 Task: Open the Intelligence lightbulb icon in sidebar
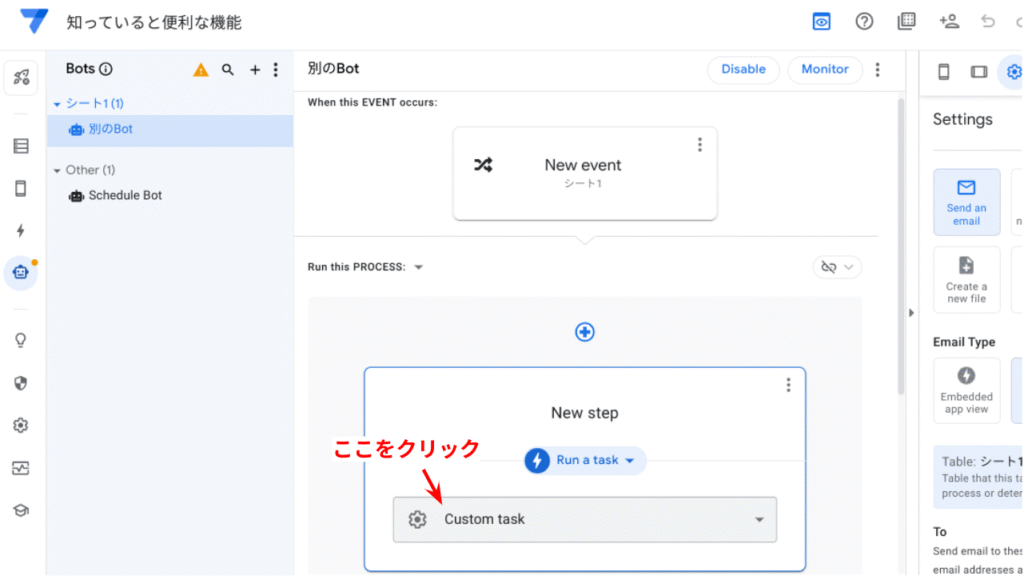click(21, 340)
